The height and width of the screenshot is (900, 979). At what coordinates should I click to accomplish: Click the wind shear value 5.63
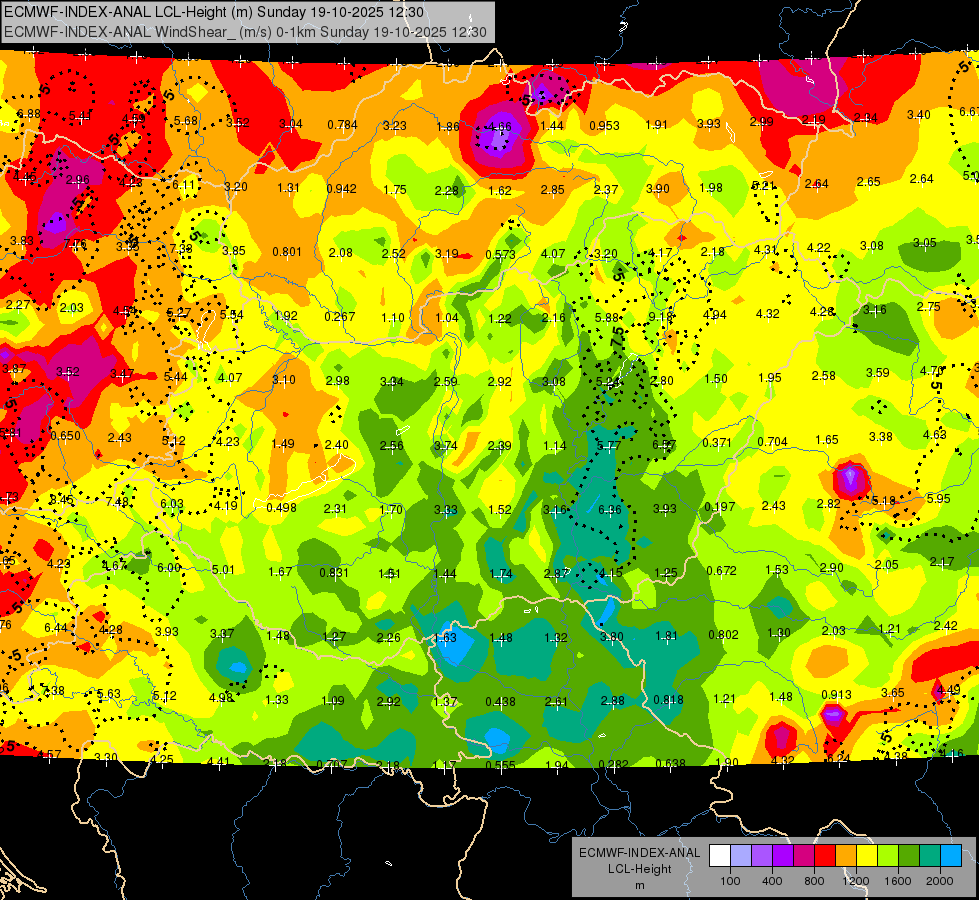109,693
